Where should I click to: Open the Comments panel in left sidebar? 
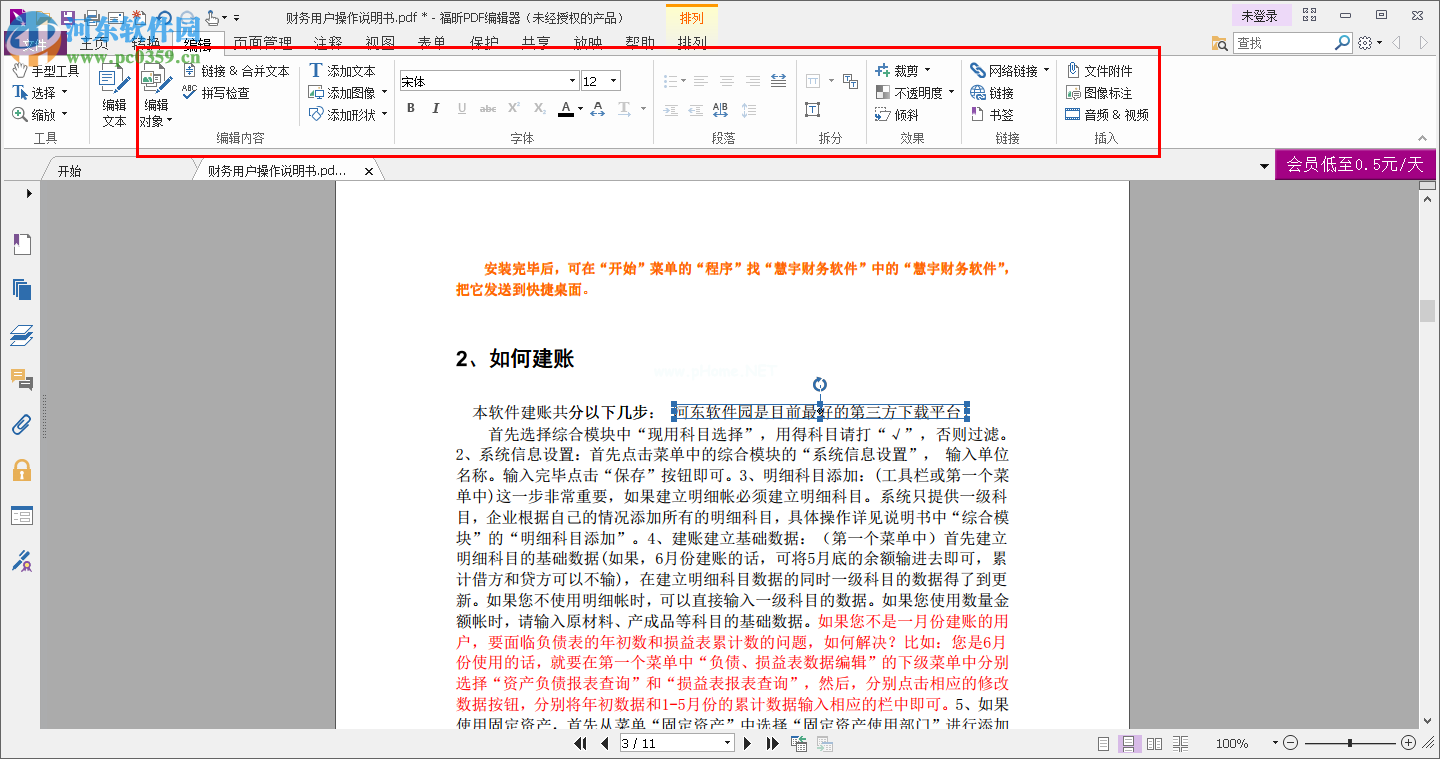click(x=22, y=379)
